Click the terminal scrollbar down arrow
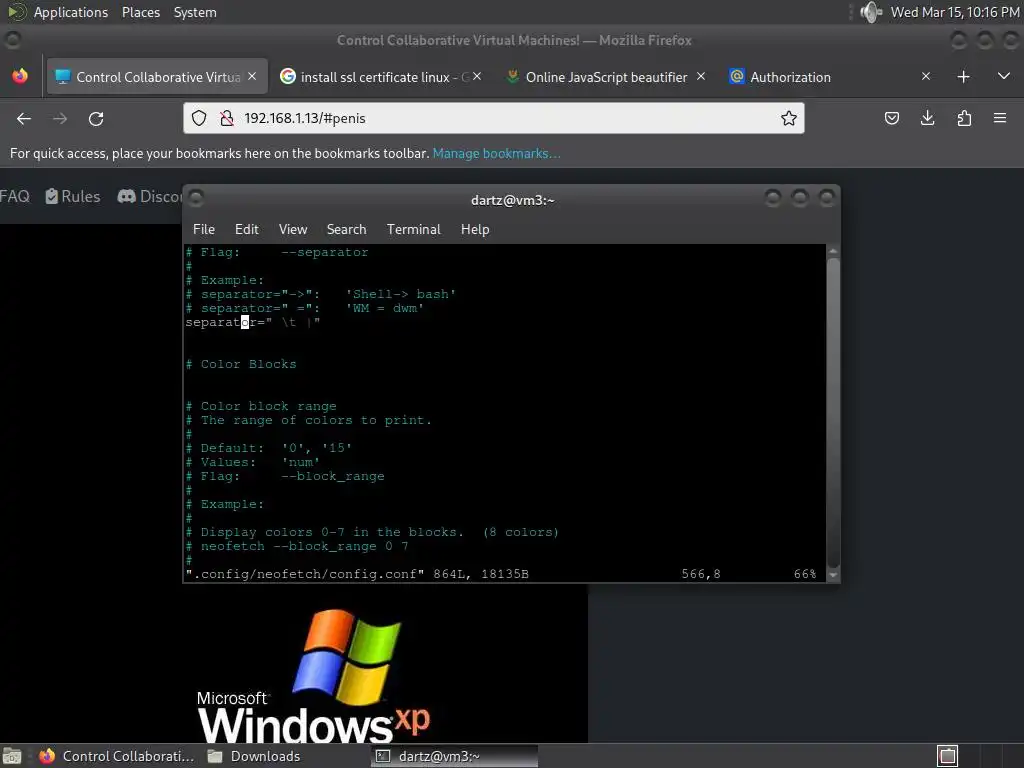Screen dimensions: 1024x768 [833, 575]
